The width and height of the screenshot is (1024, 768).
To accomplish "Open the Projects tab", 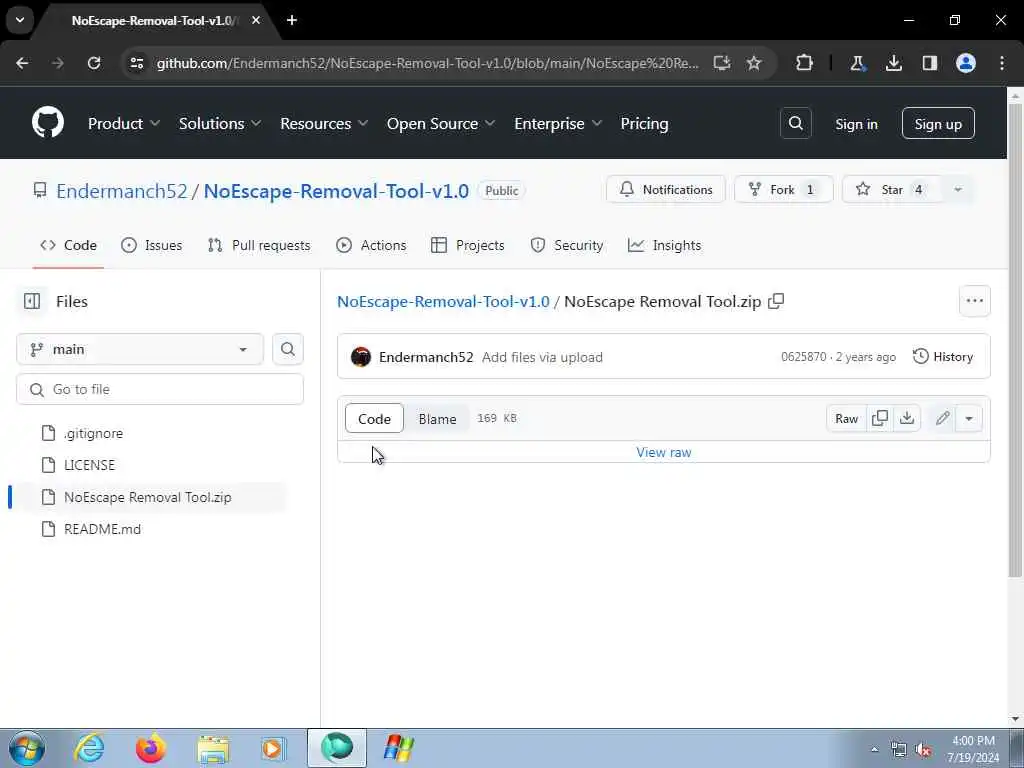I will (468, 245).
